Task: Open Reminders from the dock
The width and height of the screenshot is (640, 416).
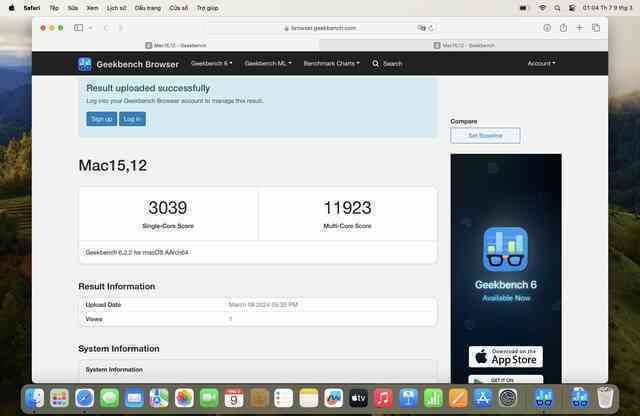Action: click(x=284, y=398)
